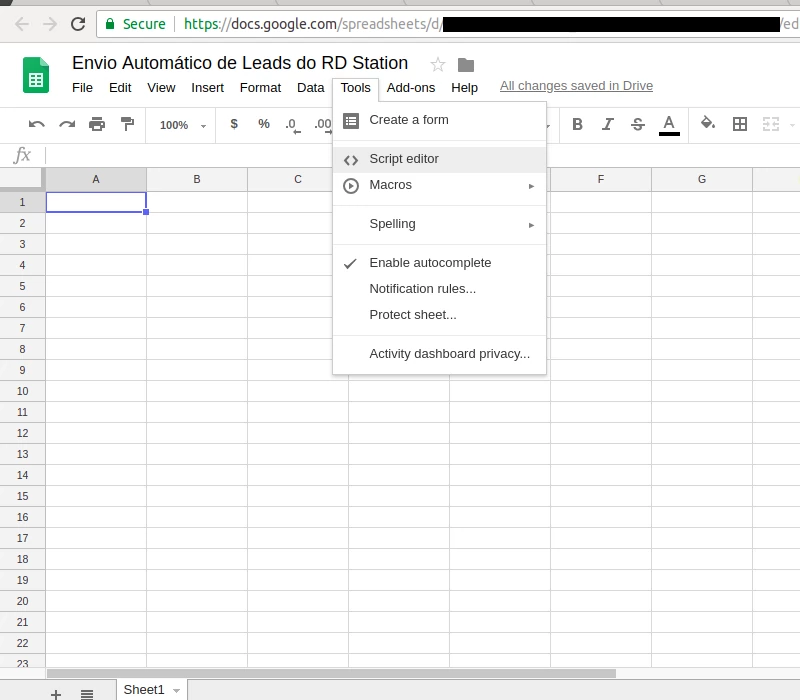Apply currency format with the dollar icon
Image resolution: width=800 pixels, height=700 pixels.
coord(233,124)
